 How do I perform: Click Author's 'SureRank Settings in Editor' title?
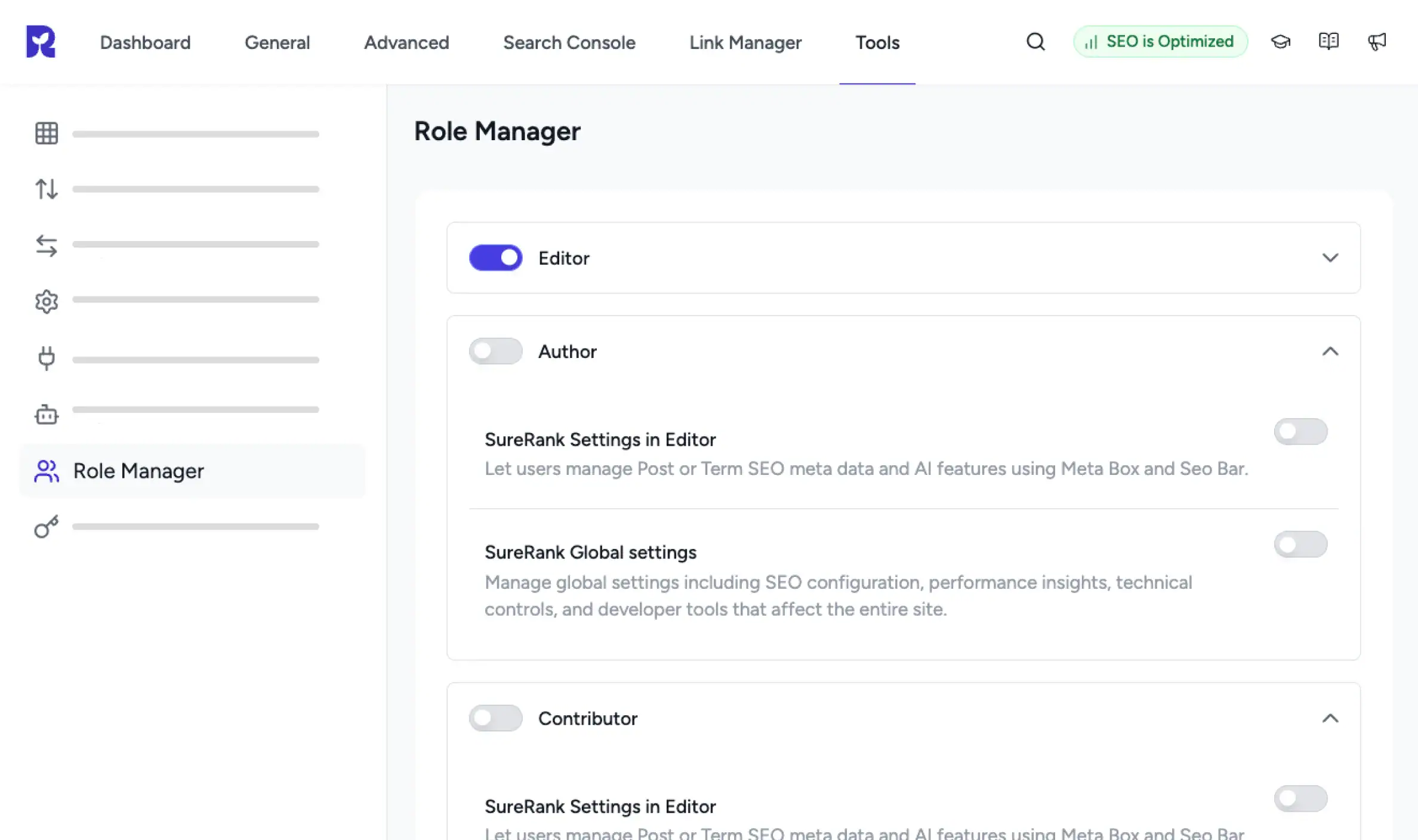coord(600,440)
